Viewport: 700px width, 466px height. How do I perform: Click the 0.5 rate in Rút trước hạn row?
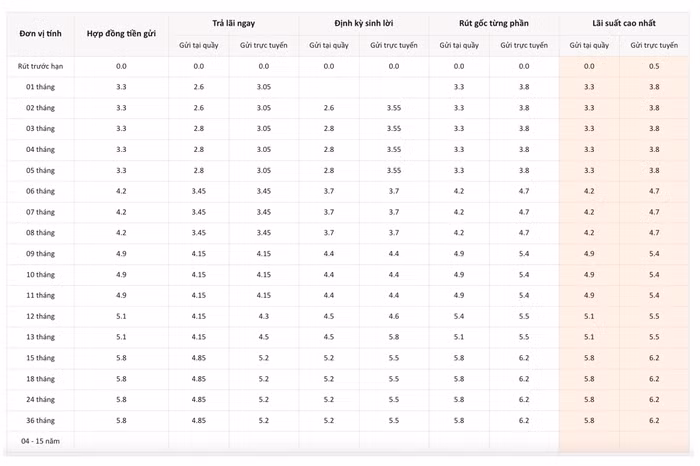(654, 66)
